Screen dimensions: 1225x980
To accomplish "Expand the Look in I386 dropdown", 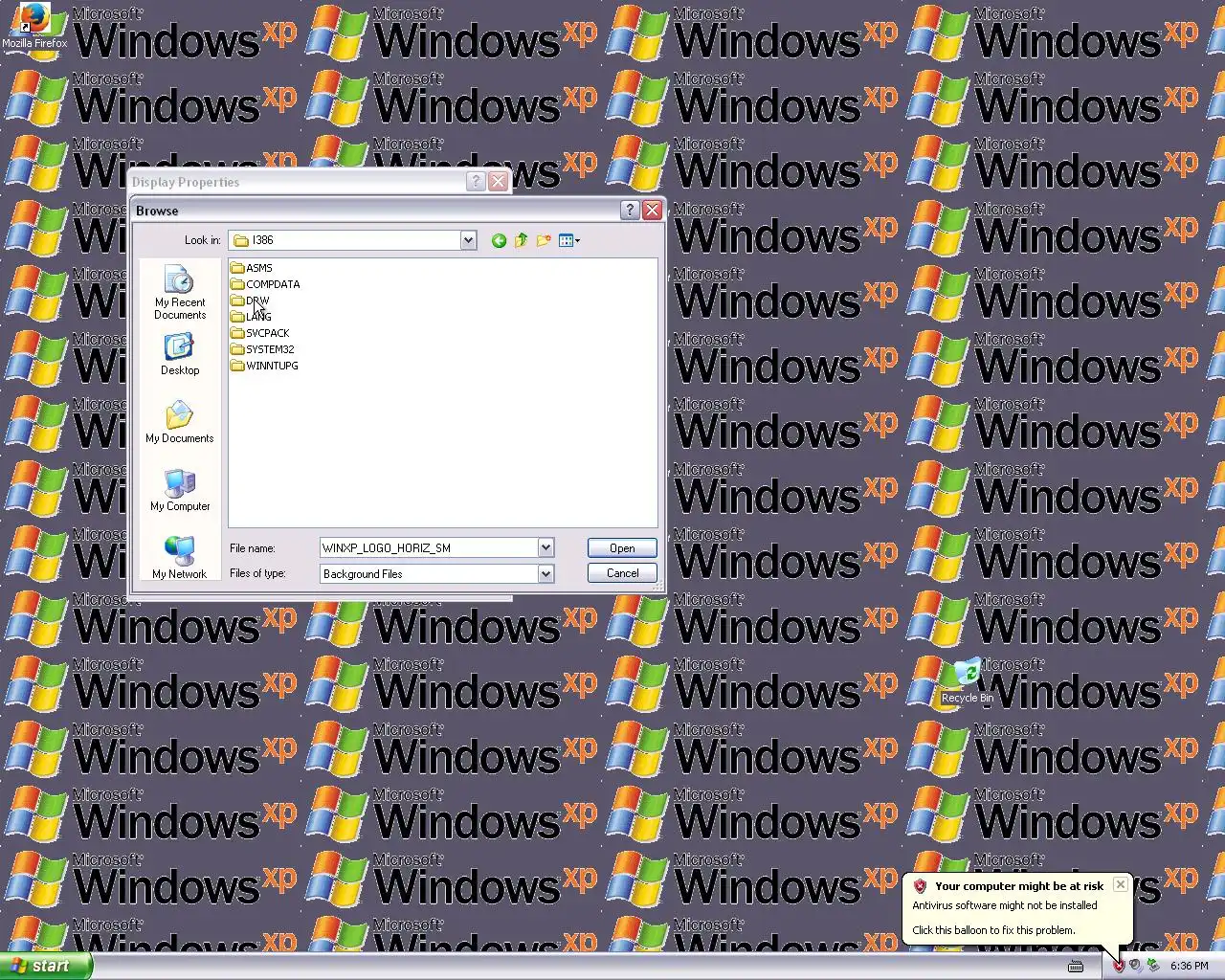I will point(468,240).
